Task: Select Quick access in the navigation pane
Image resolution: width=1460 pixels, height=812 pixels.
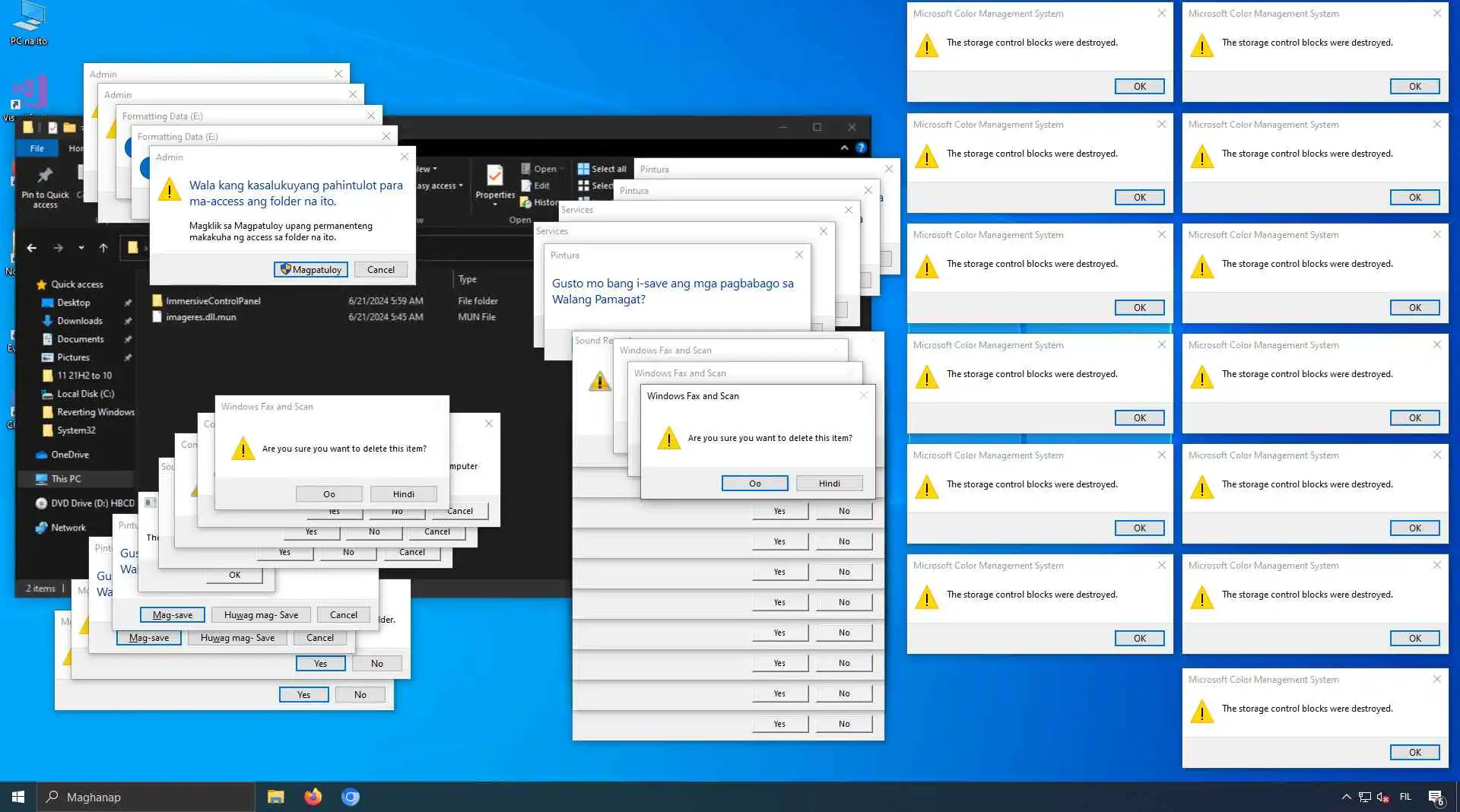Action: (77, 284)
